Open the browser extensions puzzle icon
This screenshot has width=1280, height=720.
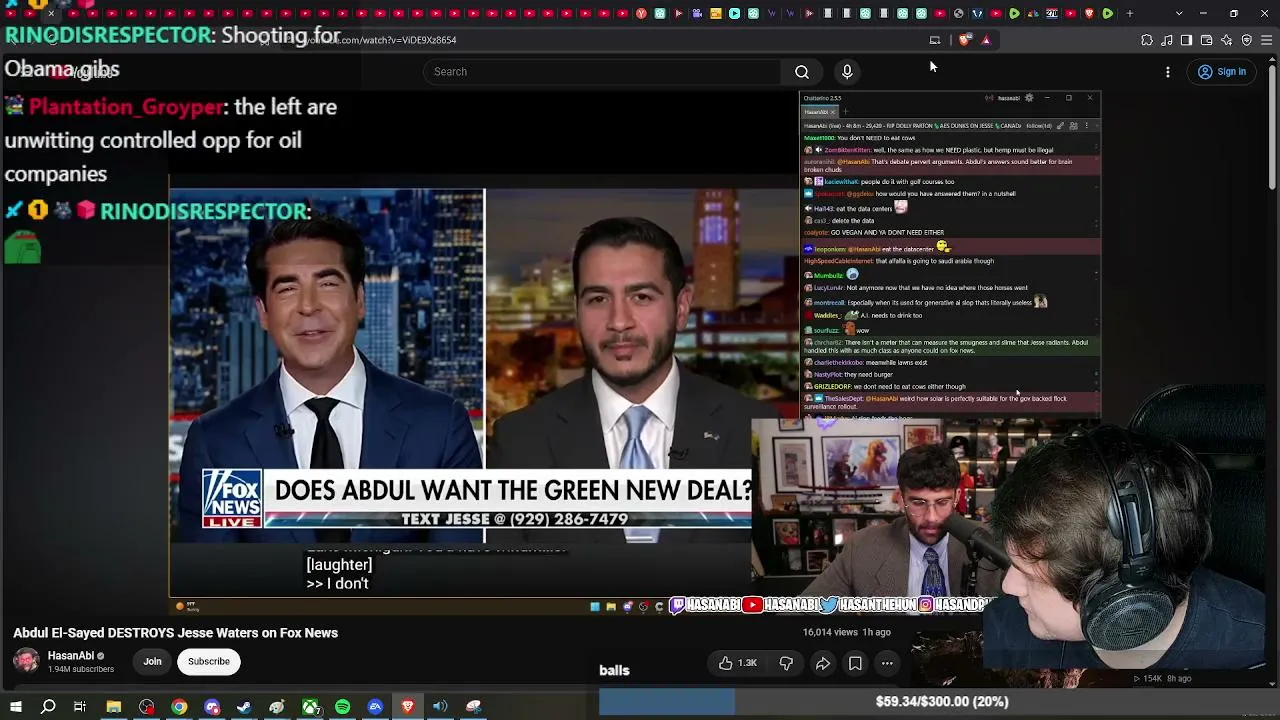[x=1147, y=40]
